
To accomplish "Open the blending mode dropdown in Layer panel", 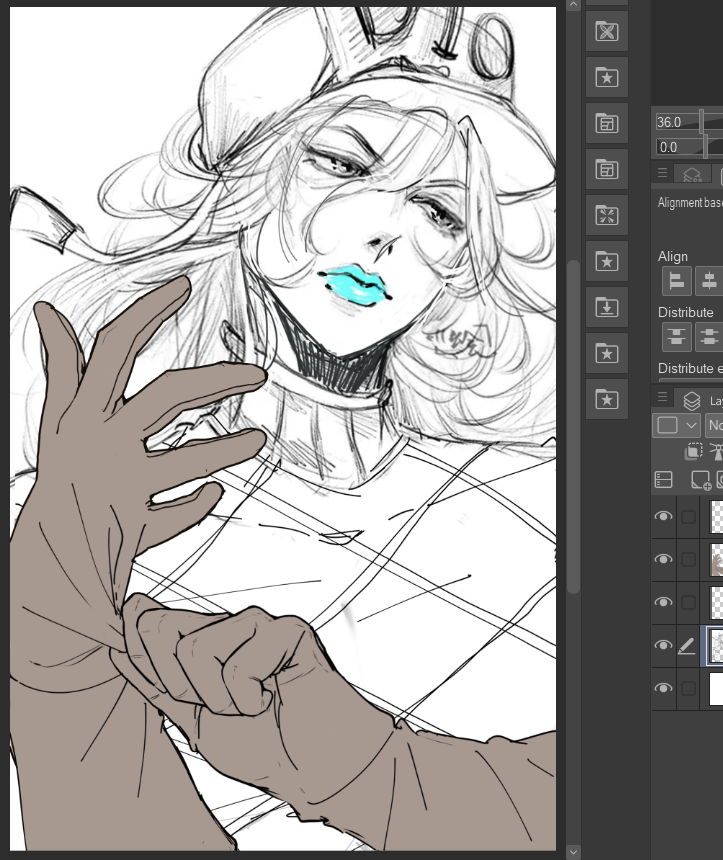I will (x=714, y=425).
